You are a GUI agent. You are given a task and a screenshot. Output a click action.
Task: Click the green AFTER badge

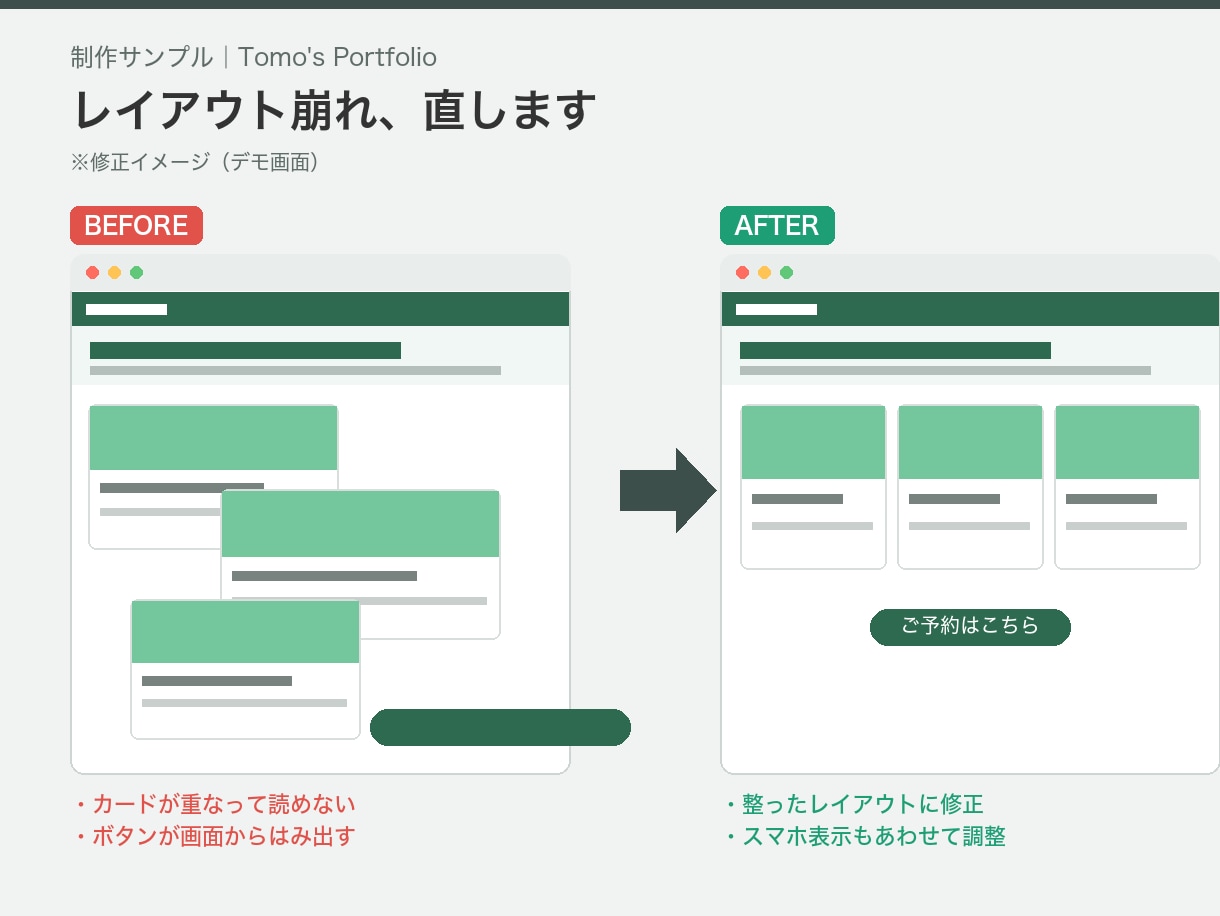777,225
